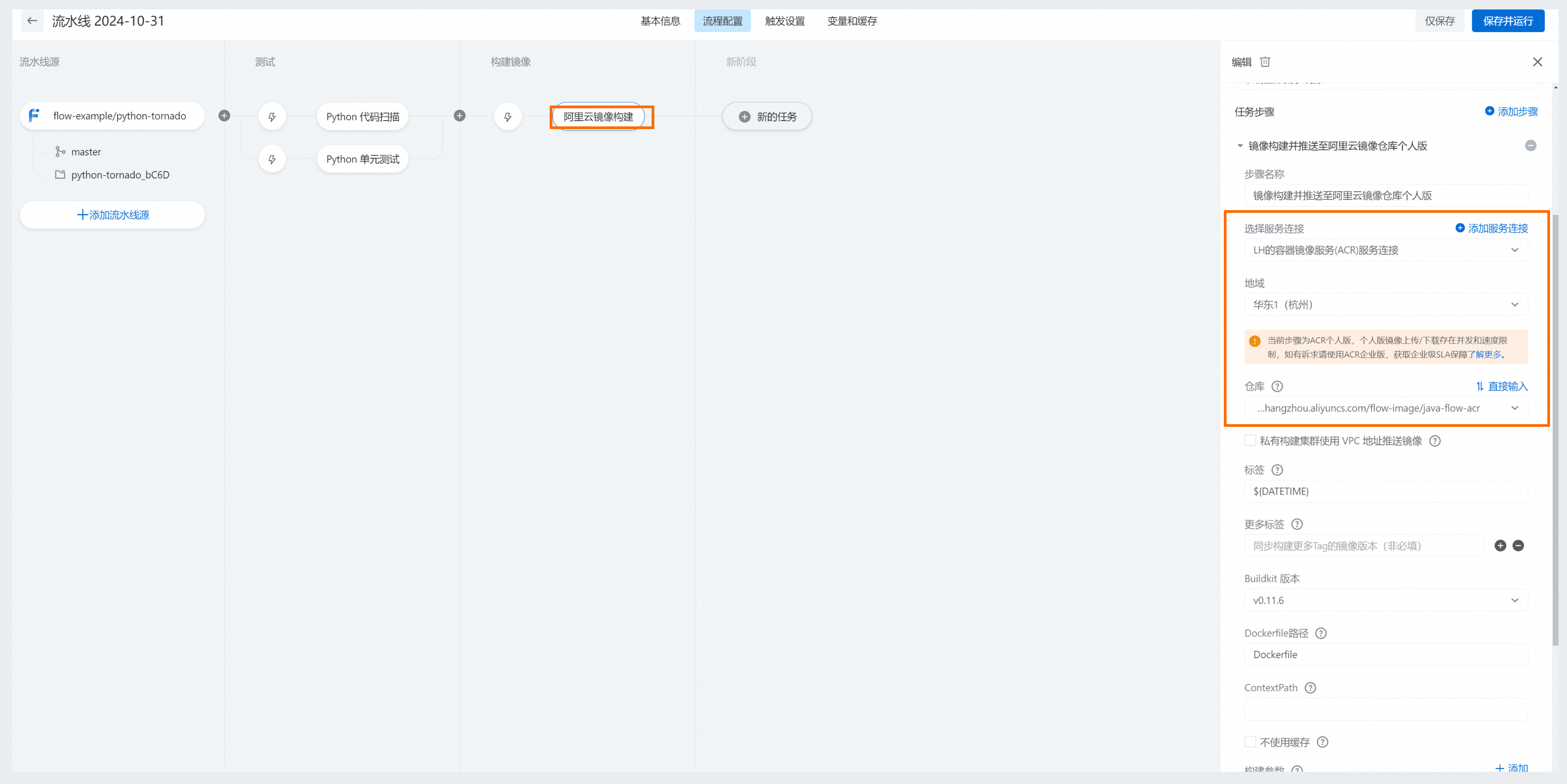The height and width of the screenshot is (784, 1567).
Task: Switch to the 基本信息 tab
Action: coord(660,21)
